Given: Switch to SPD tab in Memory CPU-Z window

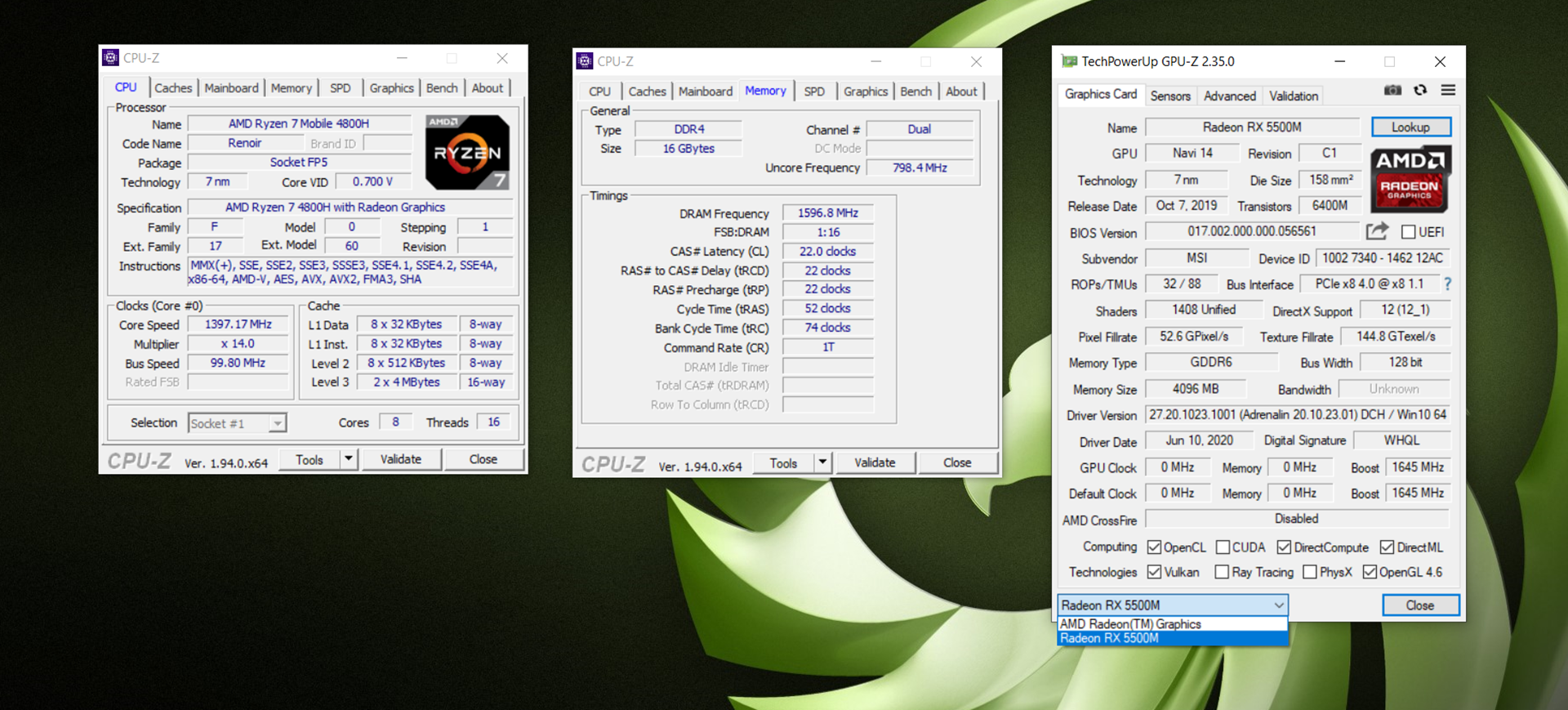Looking at the screenshot, I should point(814,92).
